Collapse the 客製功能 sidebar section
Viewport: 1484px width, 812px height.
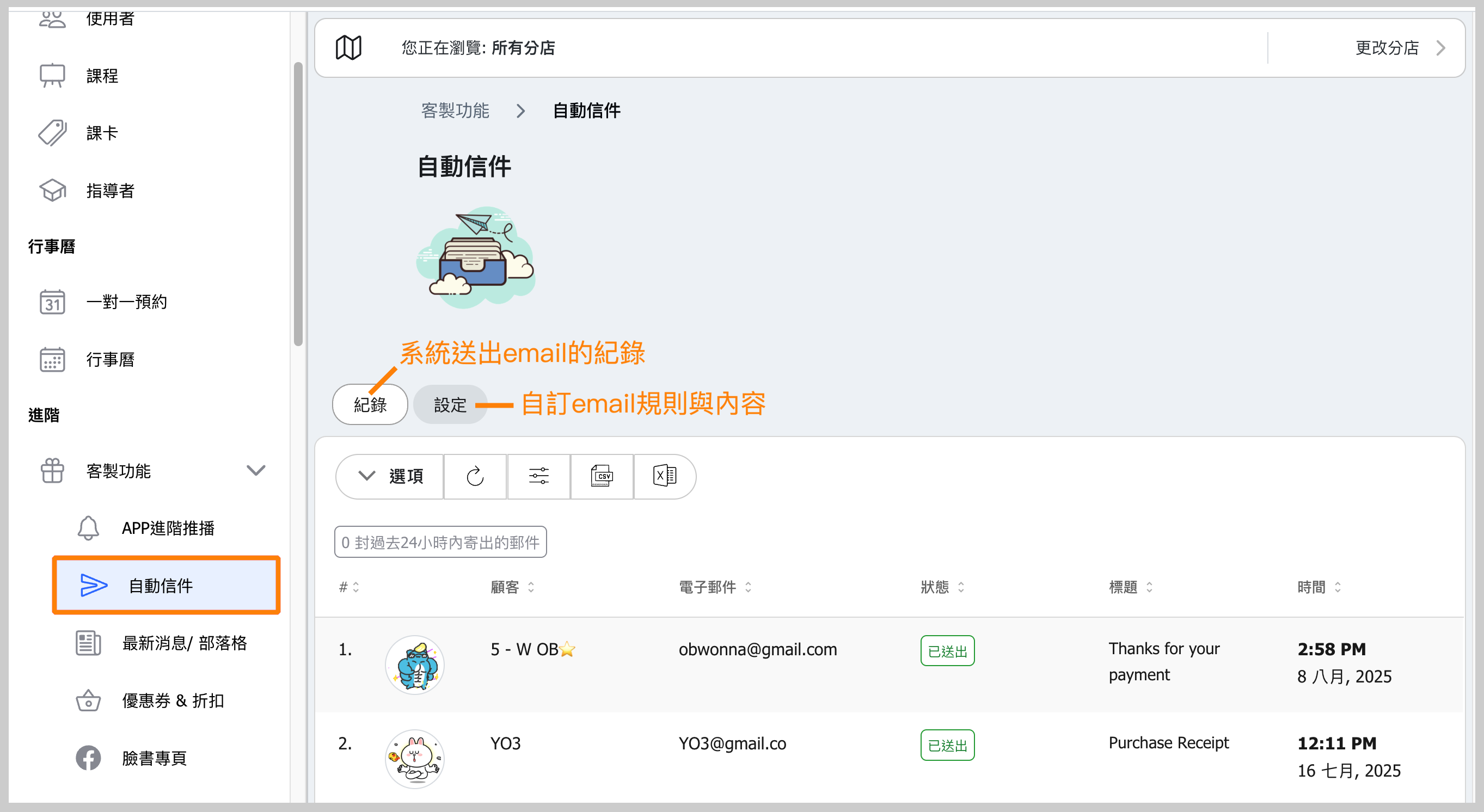coord(256,471)
